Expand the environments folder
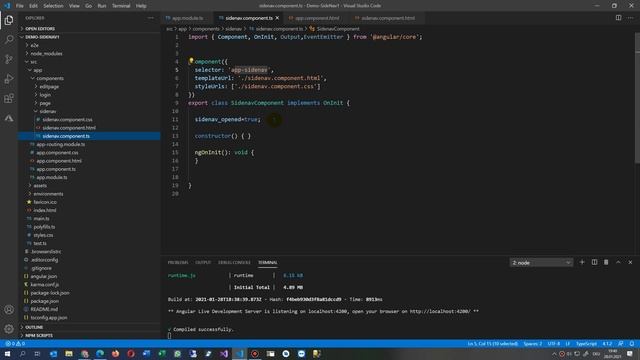 [x=48, y=194]
